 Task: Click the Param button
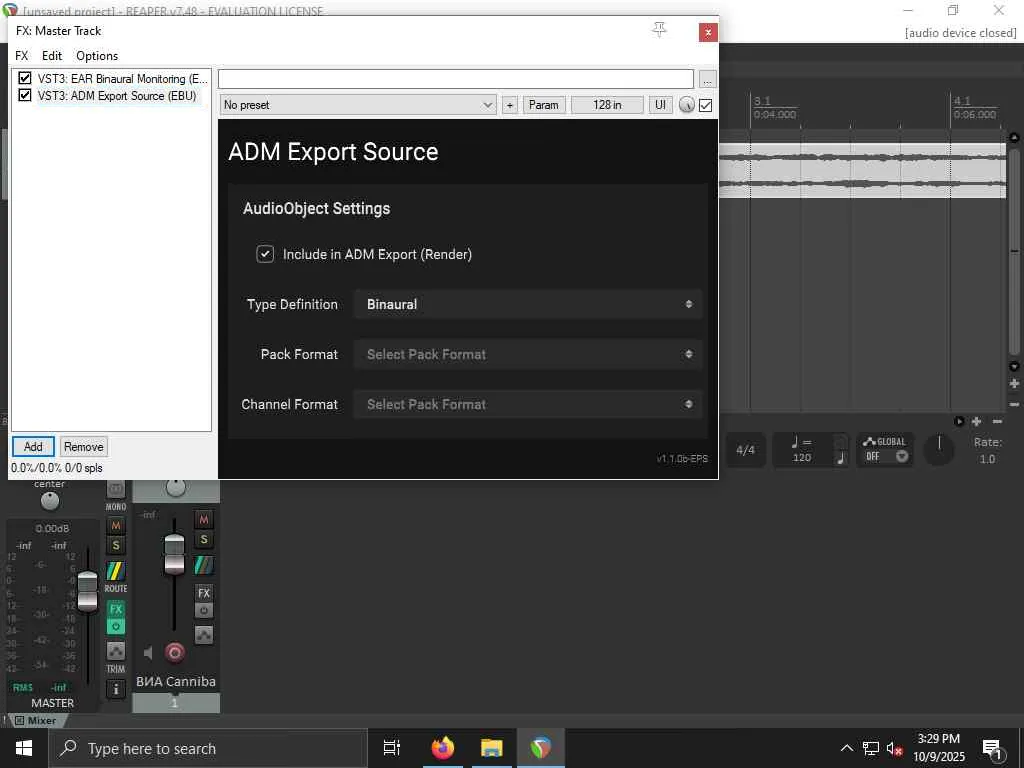[543, 104]
